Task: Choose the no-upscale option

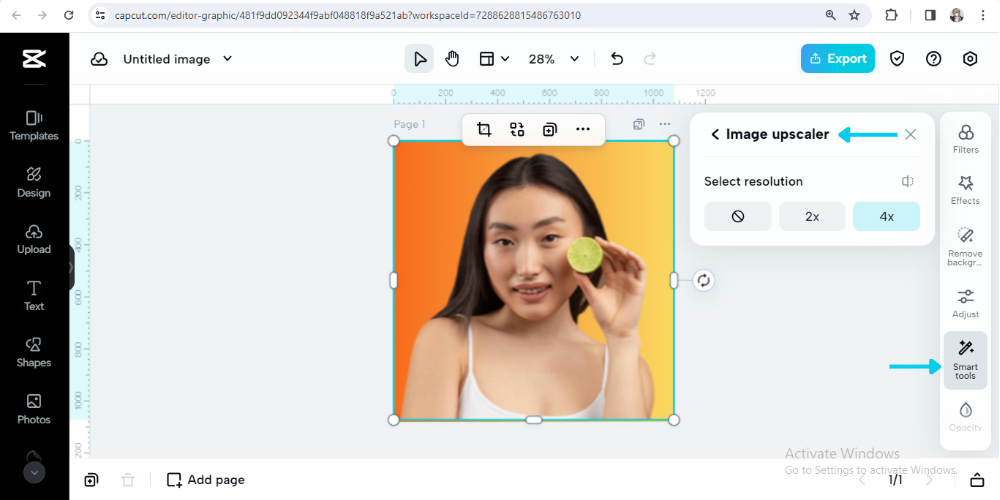Action: [737, 216]
